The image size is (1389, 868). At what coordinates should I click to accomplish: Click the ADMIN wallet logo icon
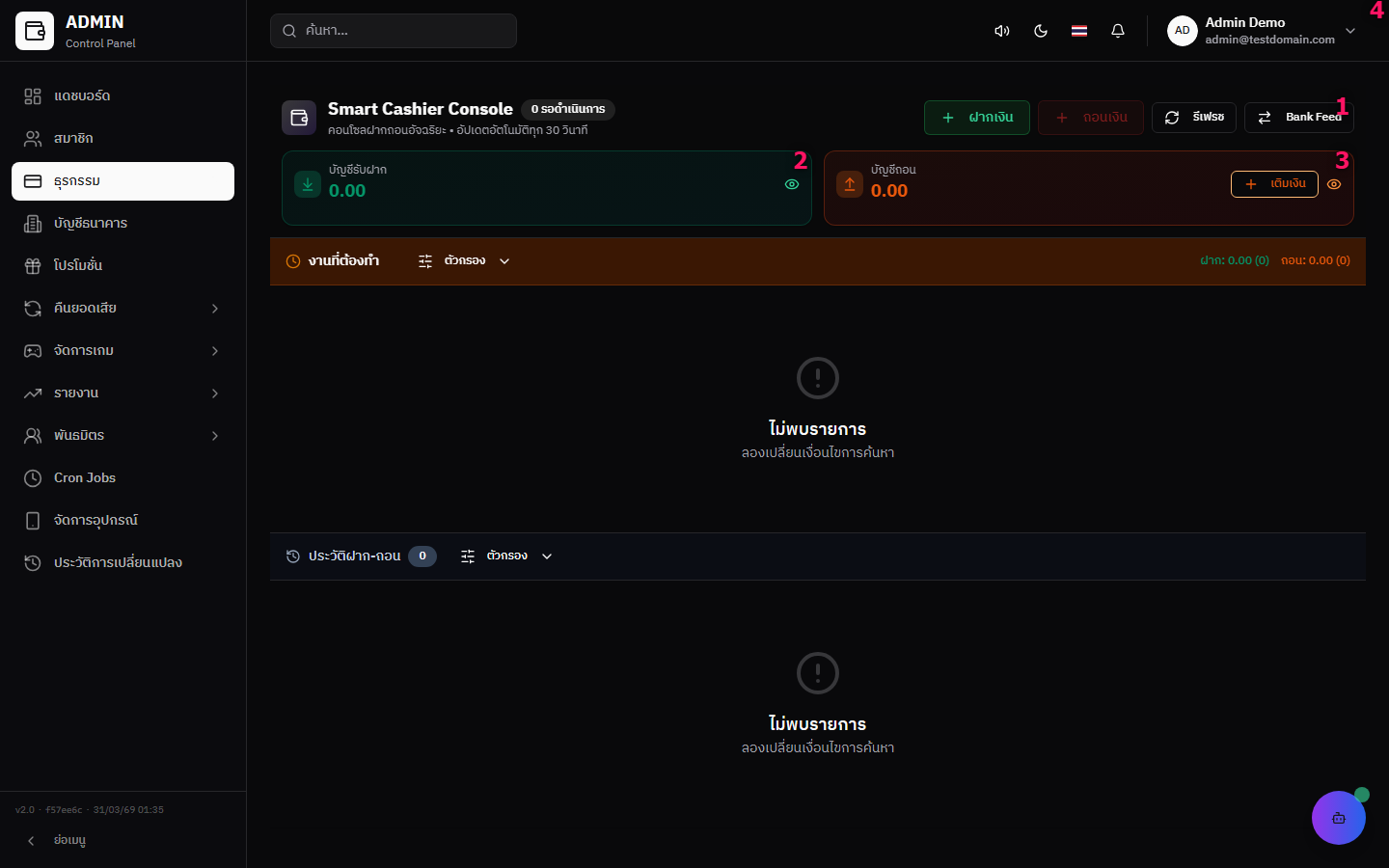click(35, 31)
